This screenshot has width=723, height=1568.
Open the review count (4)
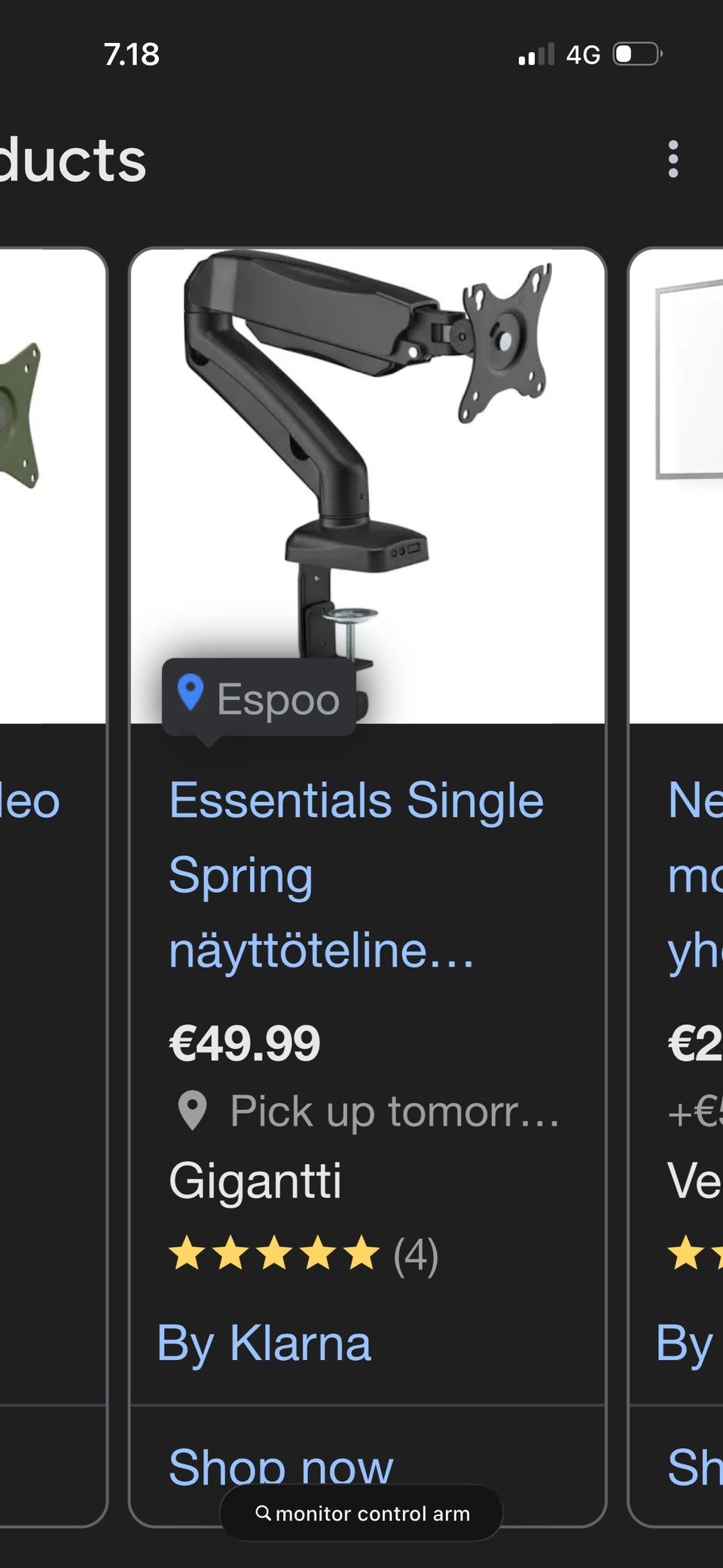[416, 1255]
